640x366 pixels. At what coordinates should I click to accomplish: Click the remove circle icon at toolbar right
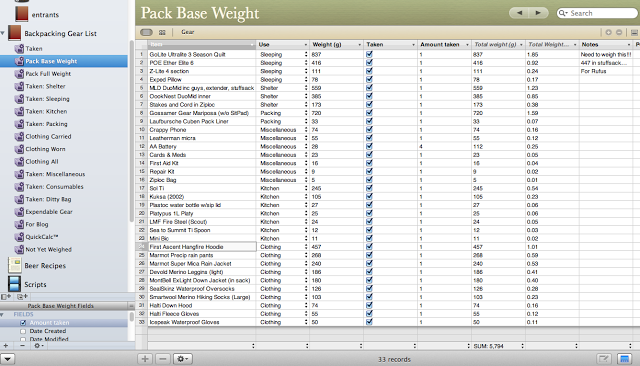click(619, 32)
